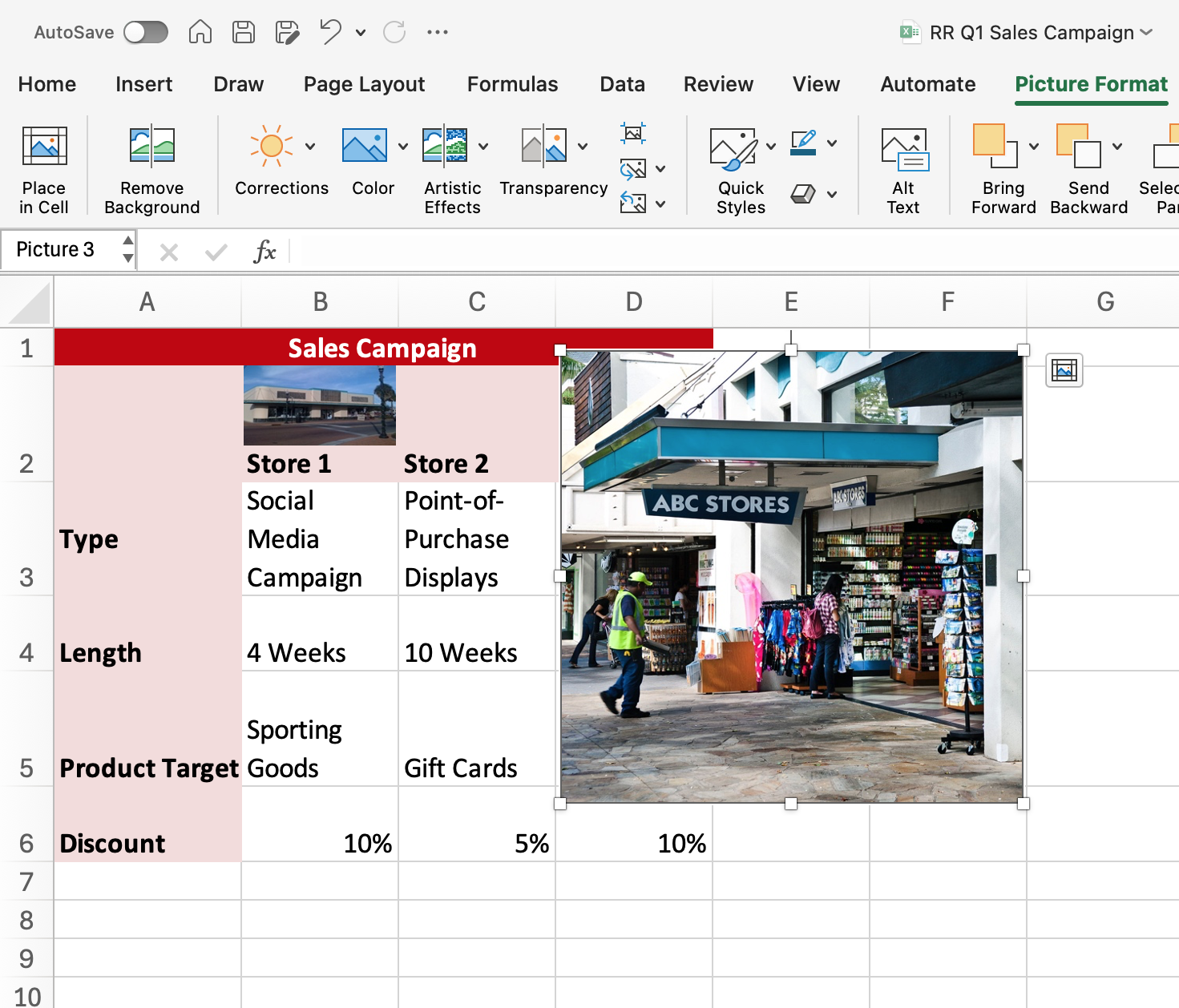Open the more commands ellipsis
The width and height of the screenshot is (1179, 1008).
[438, 32]
